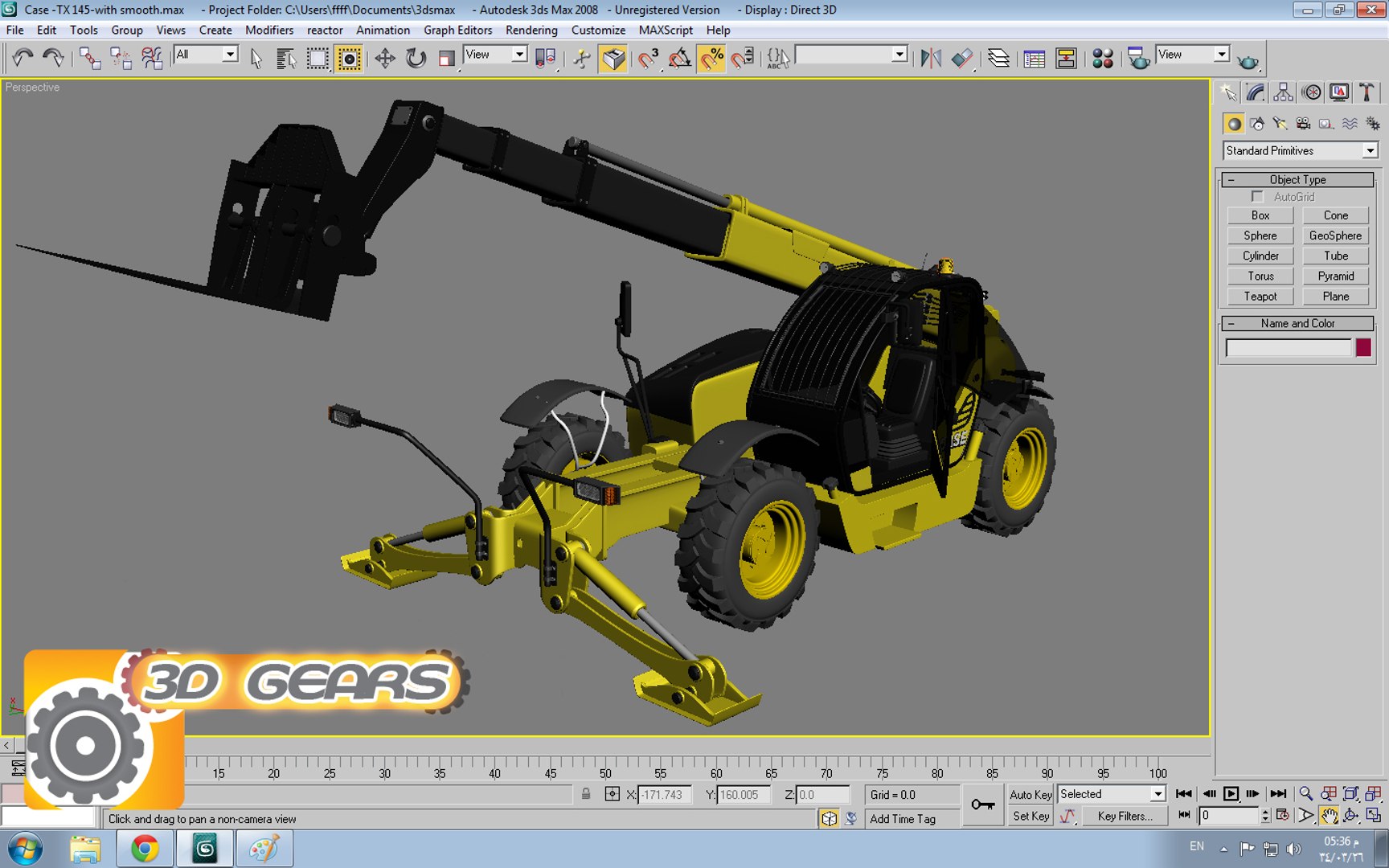
Task: Toggle Percent Snap in toolbar
Action: [711, 58]
